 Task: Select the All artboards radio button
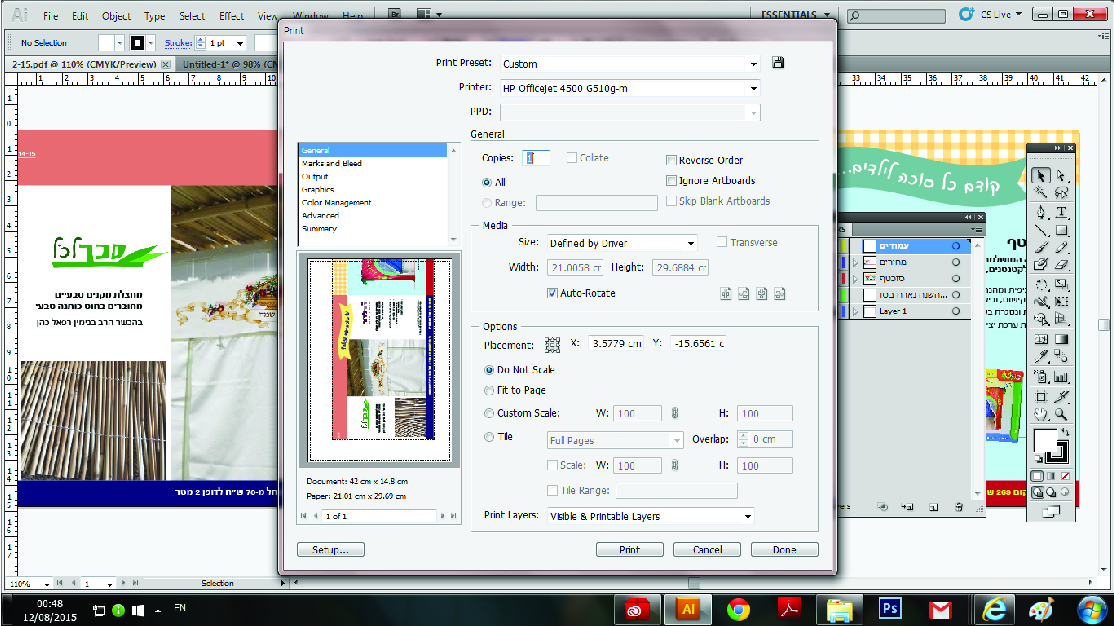coord(487,183)
